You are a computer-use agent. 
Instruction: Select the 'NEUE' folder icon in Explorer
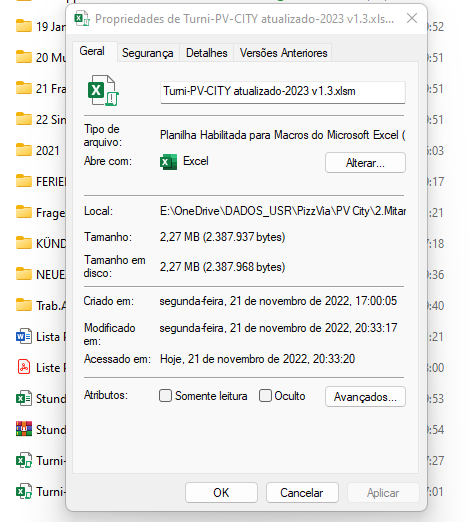(x=24, y=274)
